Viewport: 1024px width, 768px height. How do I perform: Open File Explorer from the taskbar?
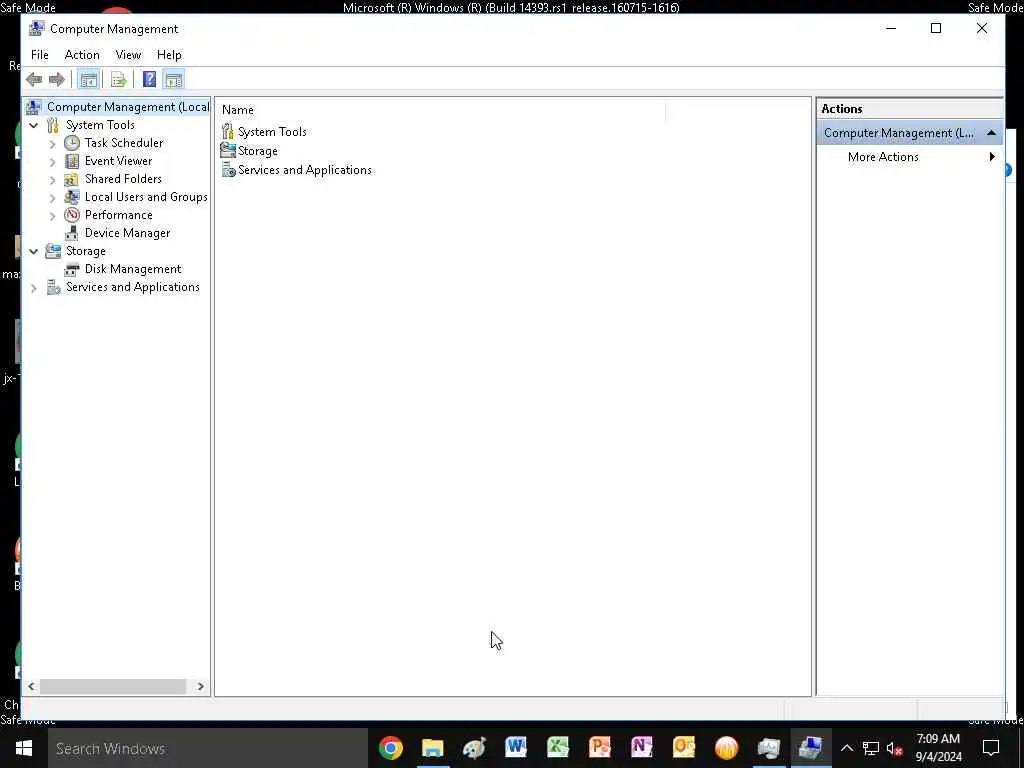(432, 748)
